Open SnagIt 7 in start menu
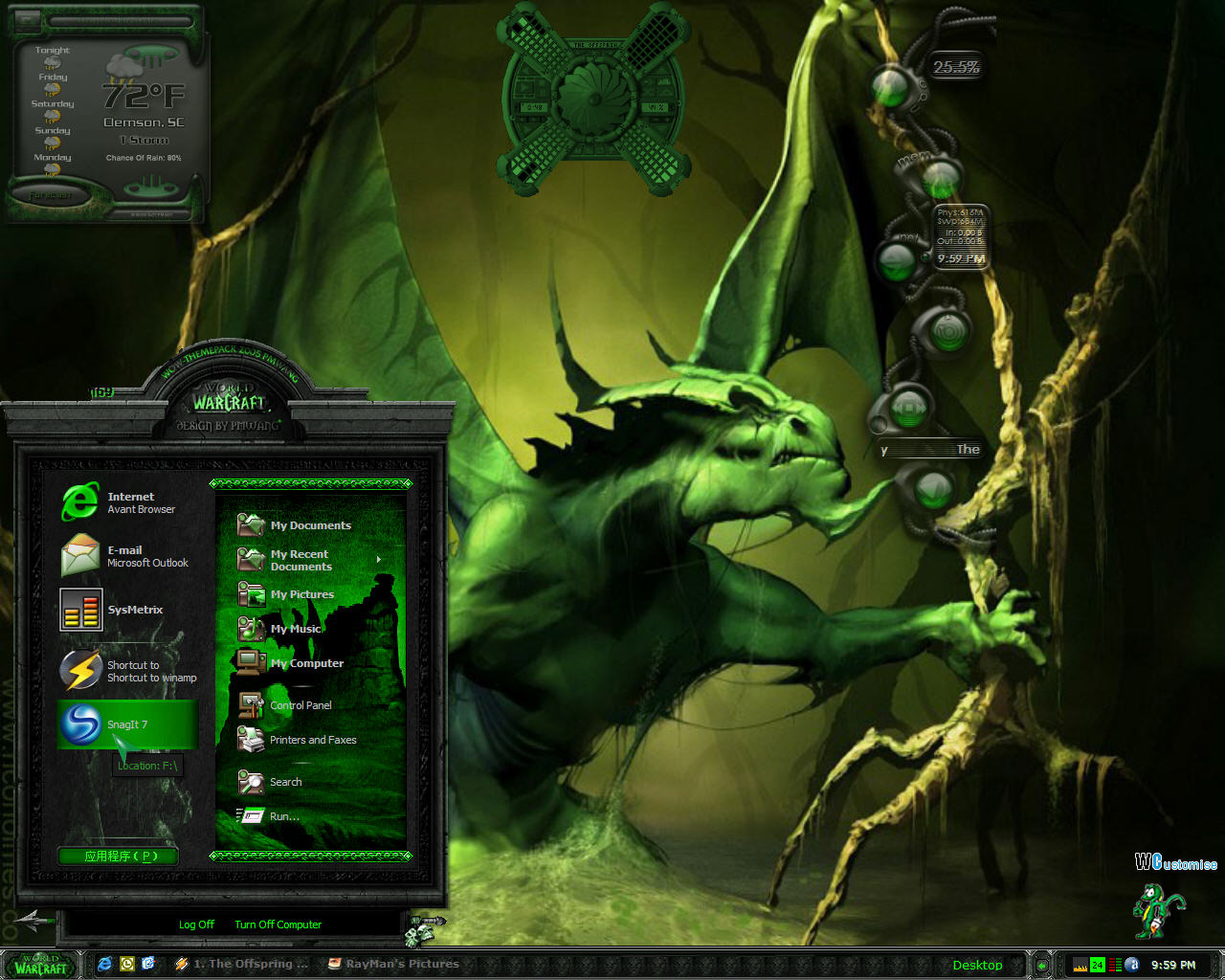Screen dimensions: 1225x980 tap(127, 724)
